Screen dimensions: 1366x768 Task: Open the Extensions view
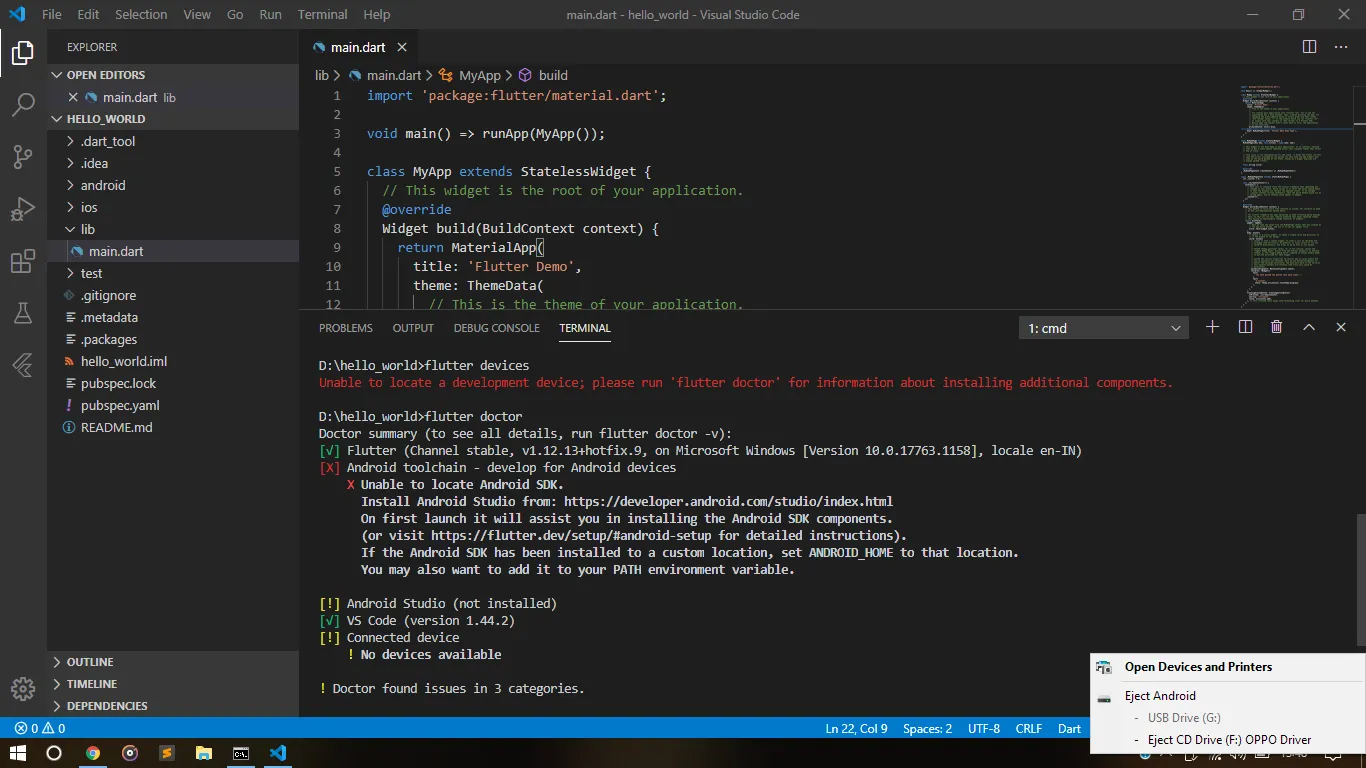point(23,262)
